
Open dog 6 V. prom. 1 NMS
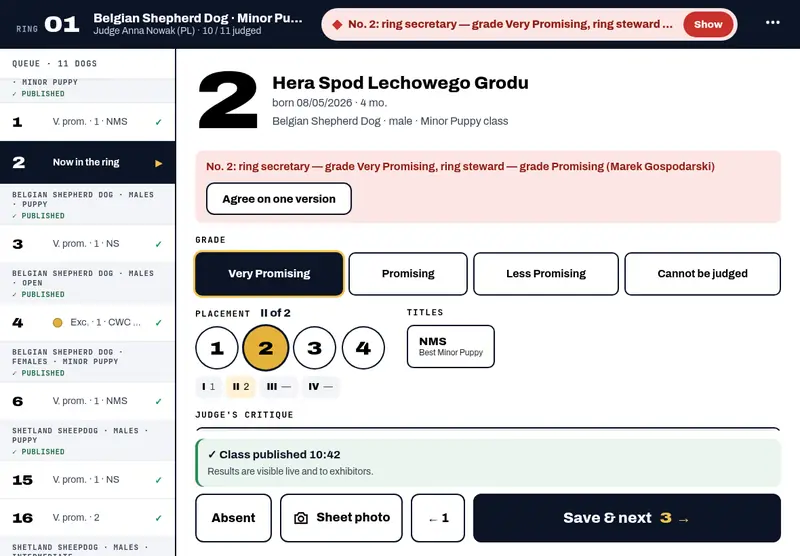point(88,401)
